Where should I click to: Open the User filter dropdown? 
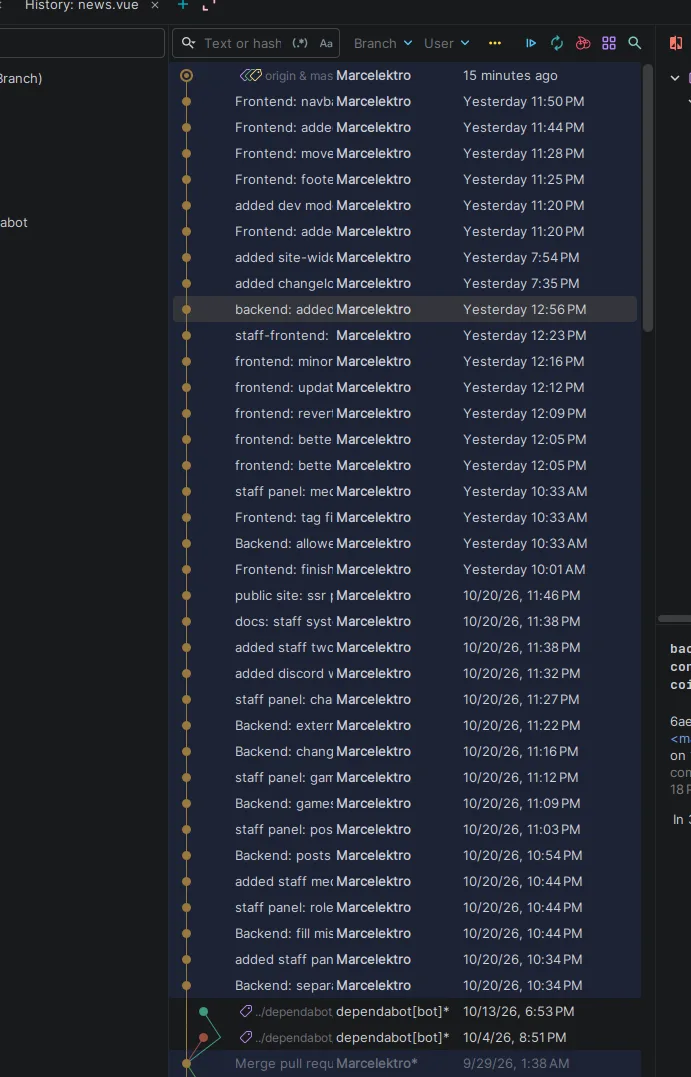click(x=446, y=43)
